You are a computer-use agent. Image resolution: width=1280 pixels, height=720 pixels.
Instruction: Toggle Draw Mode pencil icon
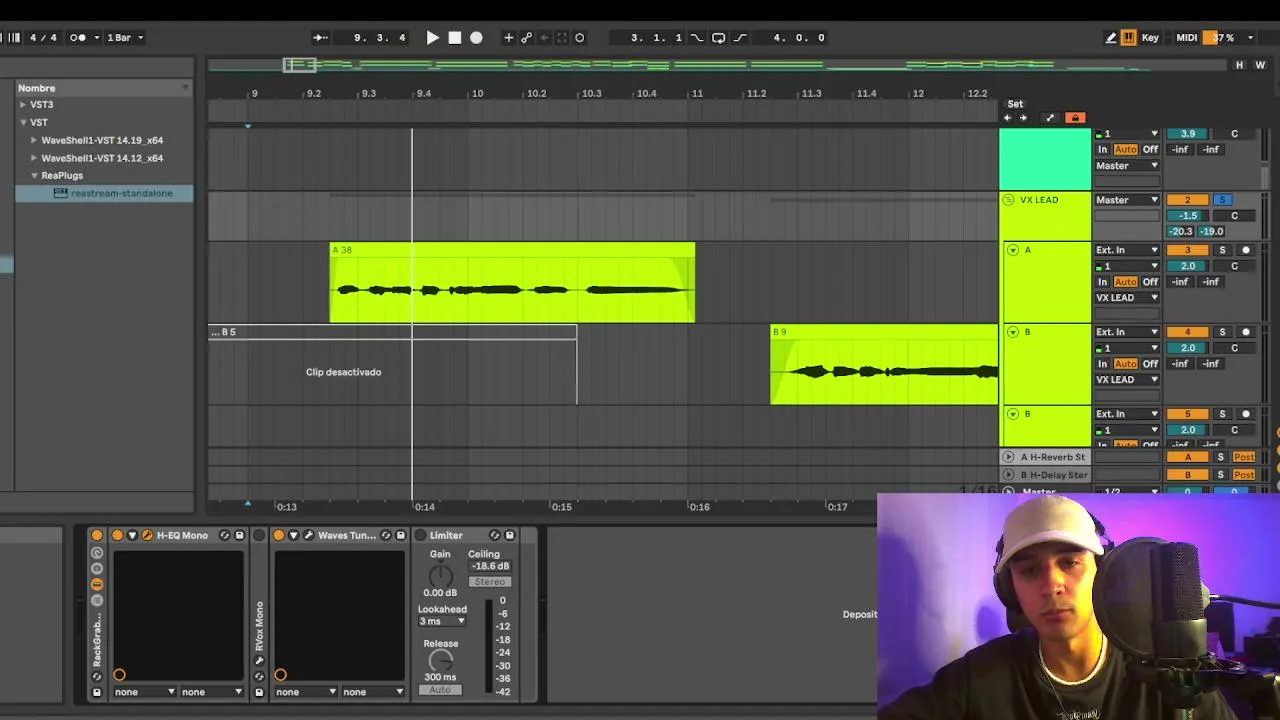pyautogui.click(x=1111, y=38)
